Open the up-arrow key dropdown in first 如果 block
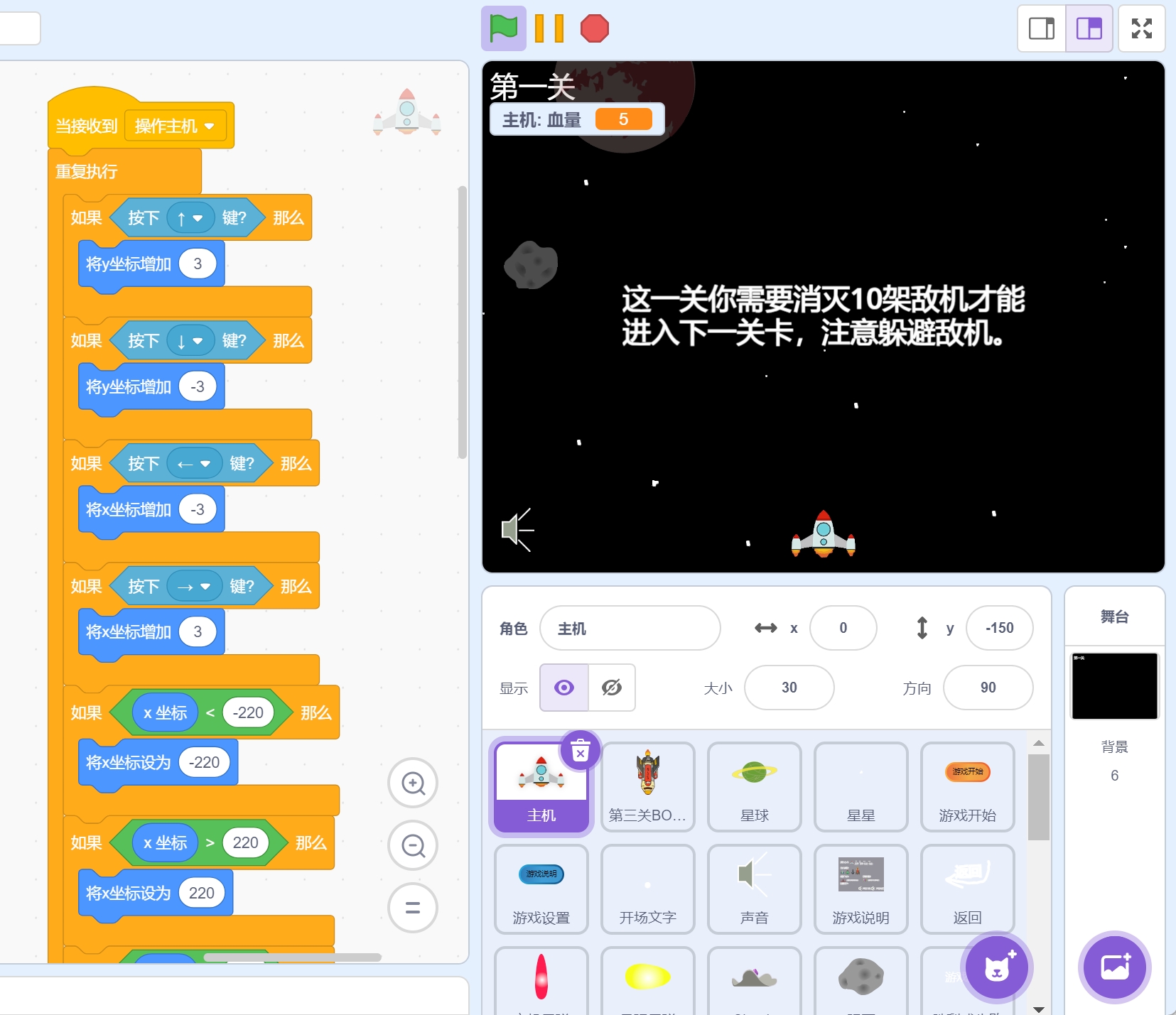Viewport: 1176px width, 1015px height. [189, 217]
